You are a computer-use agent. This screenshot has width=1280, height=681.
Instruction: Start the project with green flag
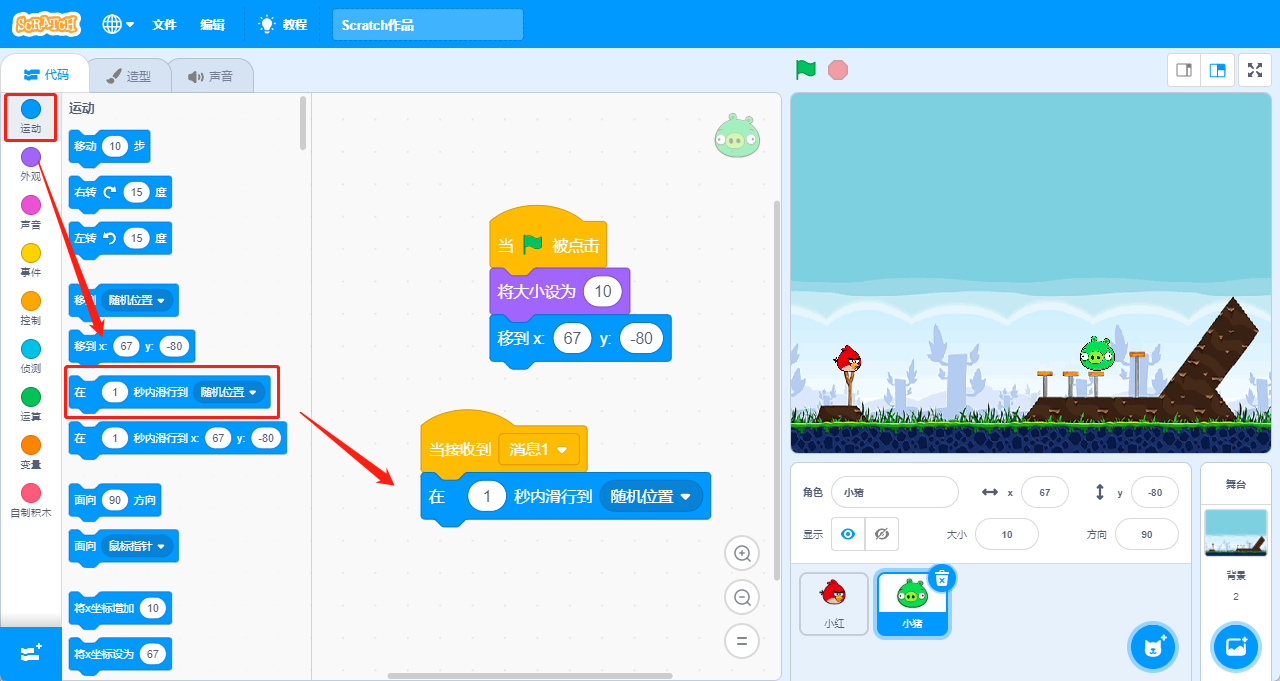(x=806, y=70)
